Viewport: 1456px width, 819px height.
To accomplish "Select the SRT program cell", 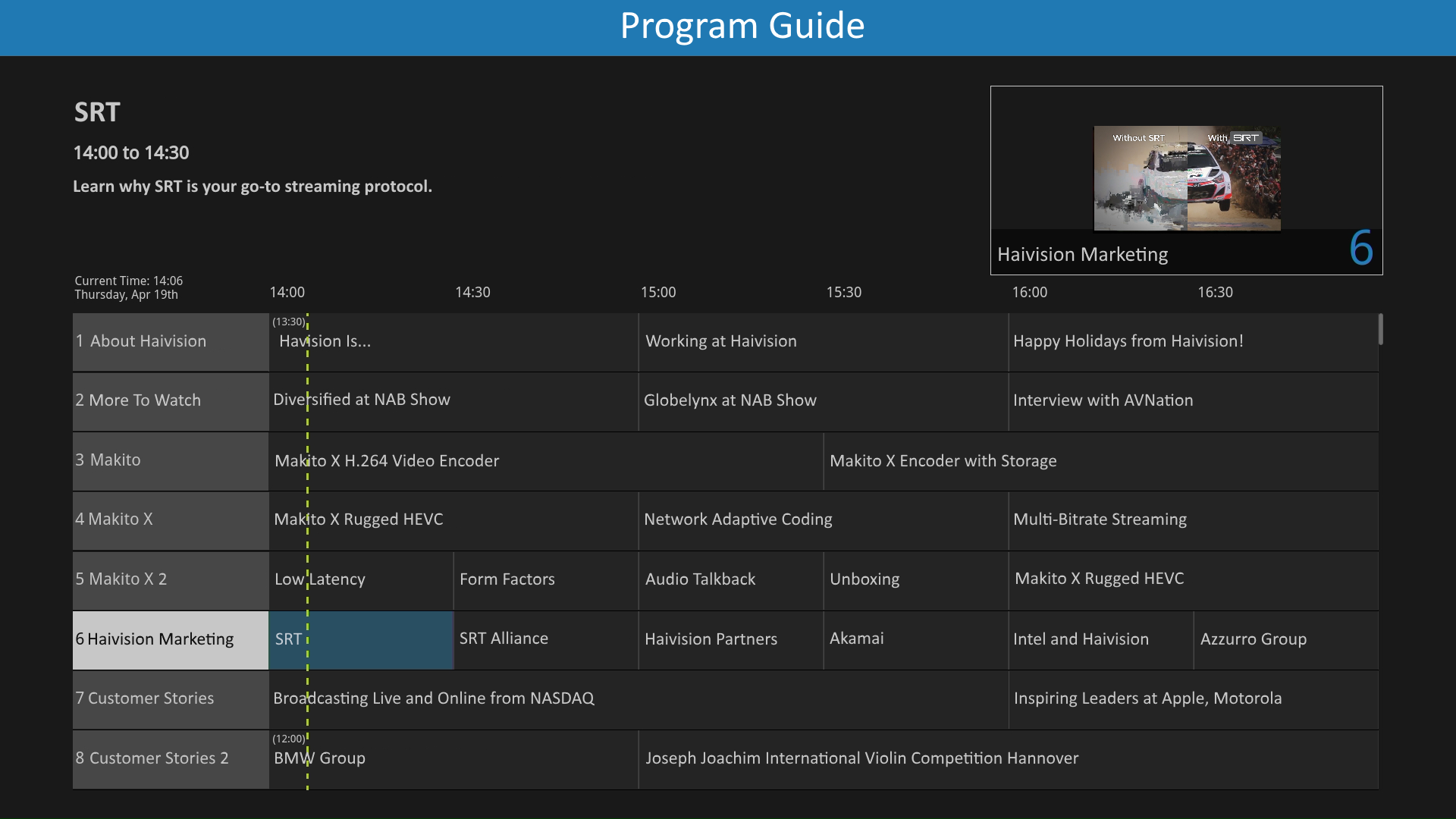I will 360,639.
